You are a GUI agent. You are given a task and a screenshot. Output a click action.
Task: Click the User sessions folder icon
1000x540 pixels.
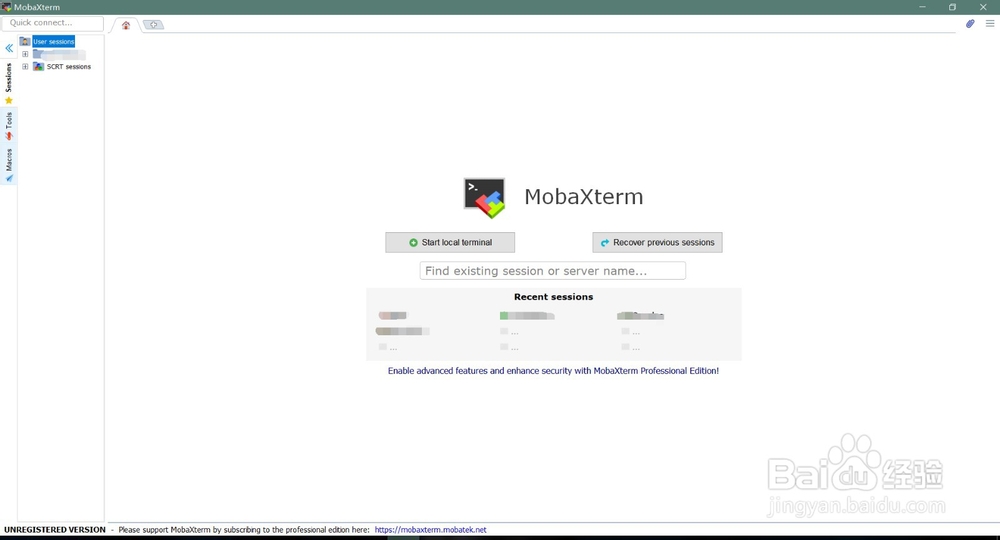tap(25, 41)
